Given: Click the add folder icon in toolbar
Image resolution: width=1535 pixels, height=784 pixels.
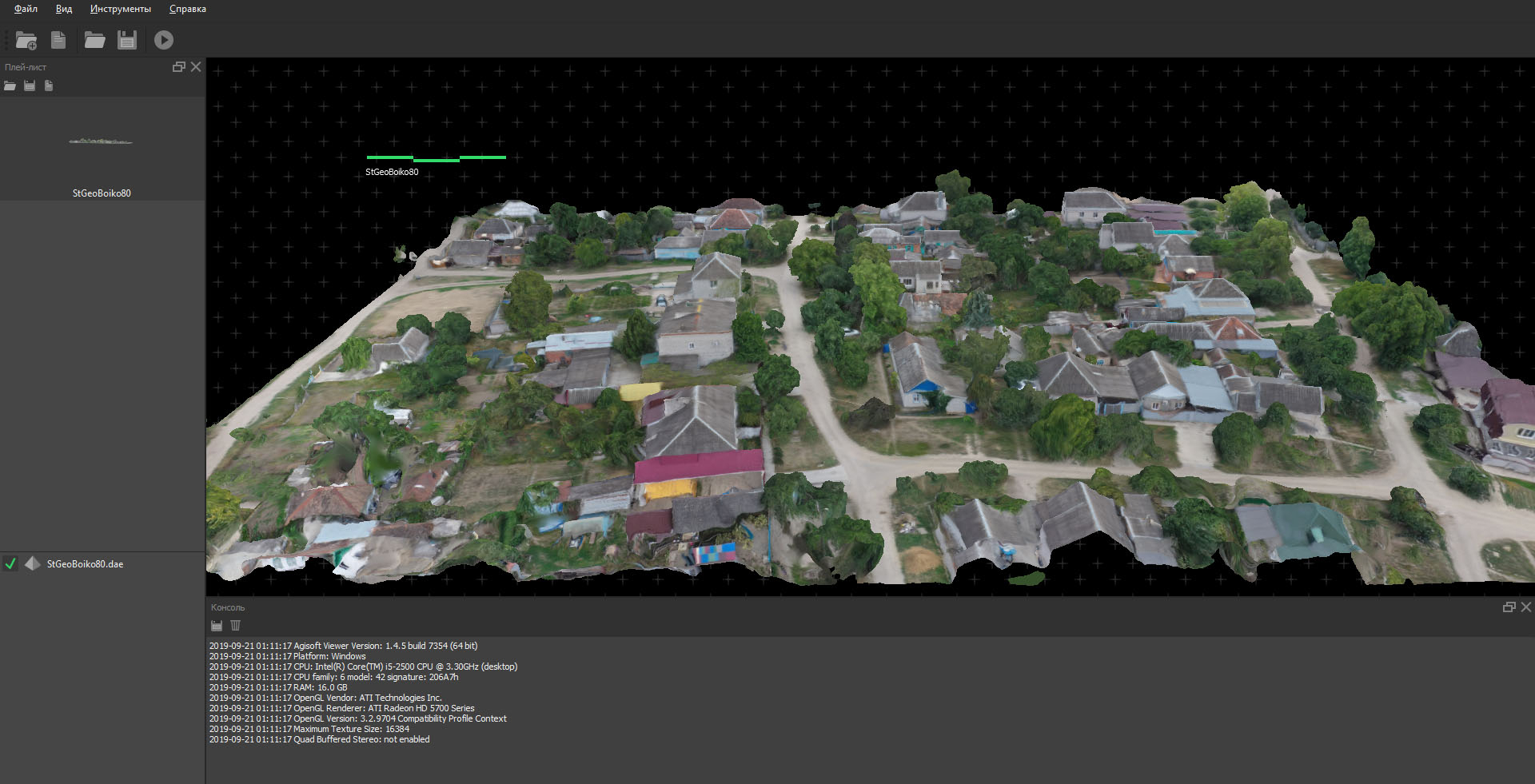Looking at the screenshot, I should [x=26, y=40].
